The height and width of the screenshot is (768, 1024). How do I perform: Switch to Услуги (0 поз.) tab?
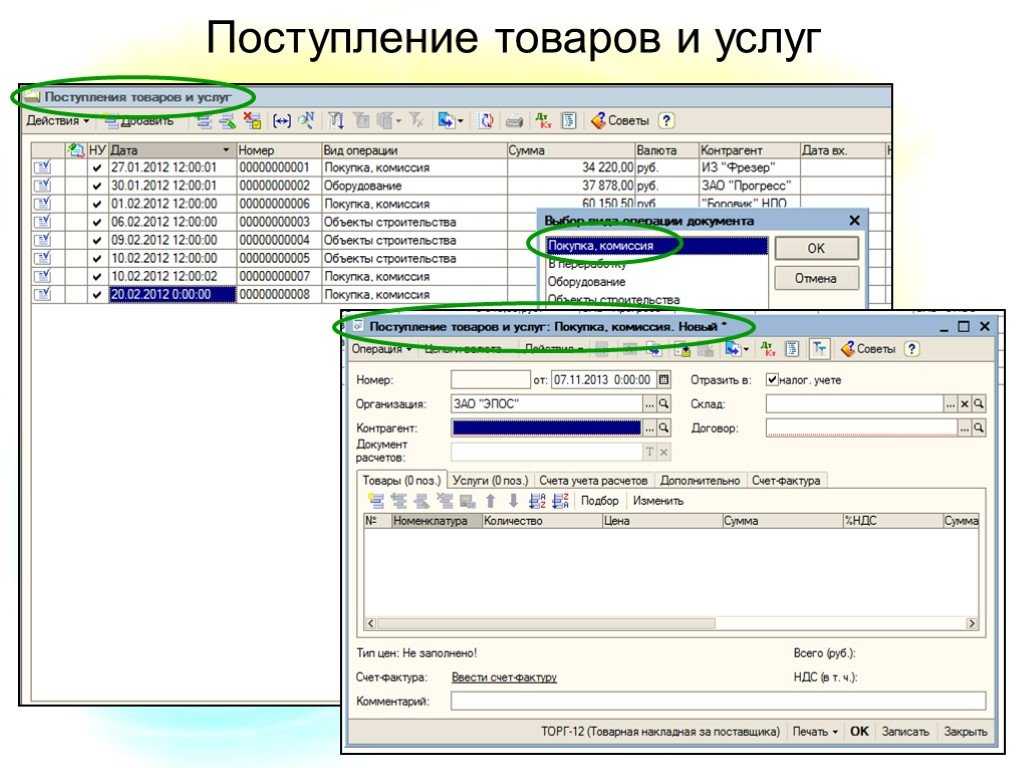tap(490, 481)
